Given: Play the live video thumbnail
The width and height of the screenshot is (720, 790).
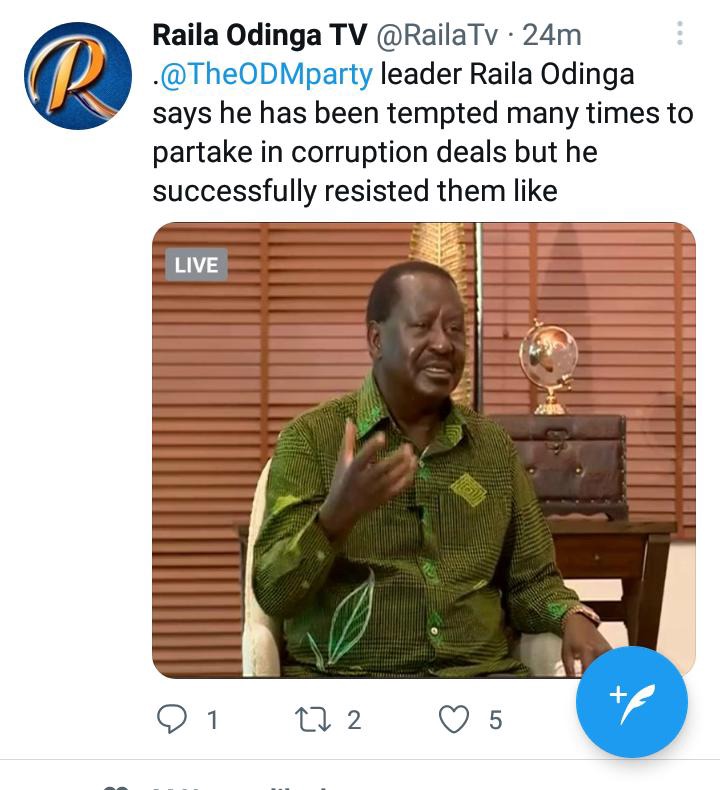Looking at the screenshot, I should [x=424, y=450].
